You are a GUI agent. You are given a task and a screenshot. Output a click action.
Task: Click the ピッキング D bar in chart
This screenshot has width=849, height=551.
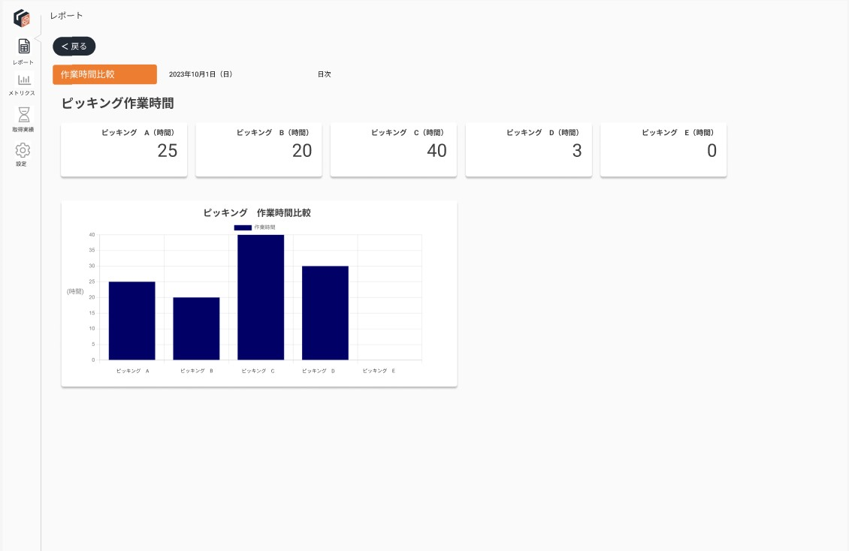(325, 313)
